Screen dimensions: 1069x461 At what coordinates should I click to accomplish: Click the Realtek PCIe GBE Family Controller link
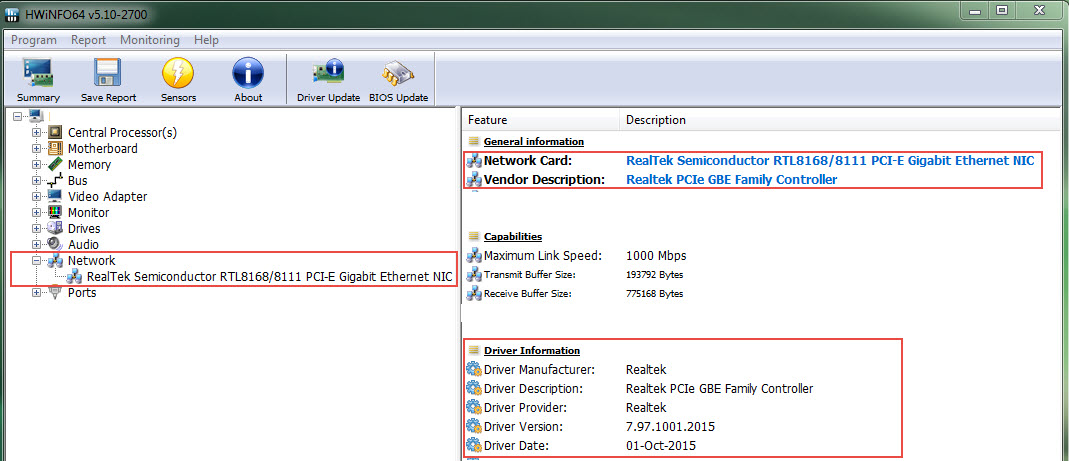(731, 180)
